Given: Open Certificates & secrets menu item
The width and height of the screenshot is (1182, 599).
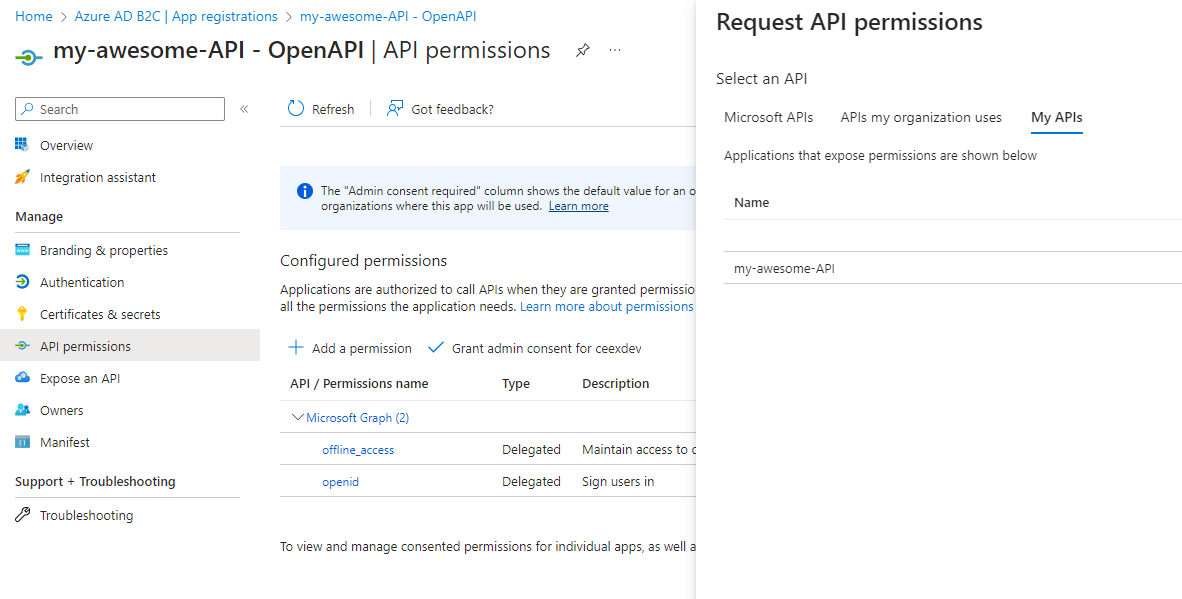Looking at the screenshot, I should pyautogui.click(x=100, y=314).
